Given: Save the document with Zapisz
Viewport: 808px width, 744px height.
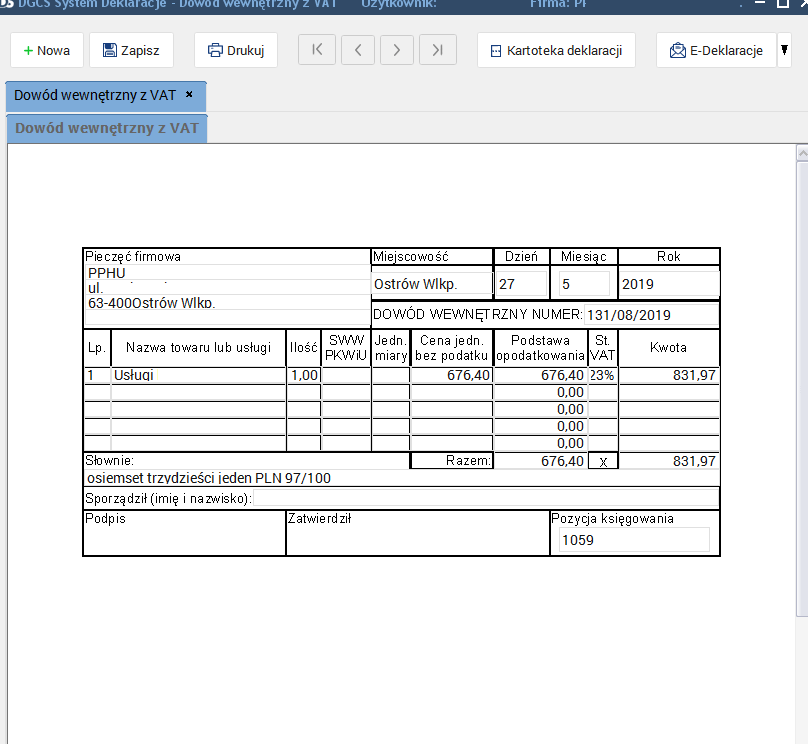Looking at the screenshot, I should point(131,50).
